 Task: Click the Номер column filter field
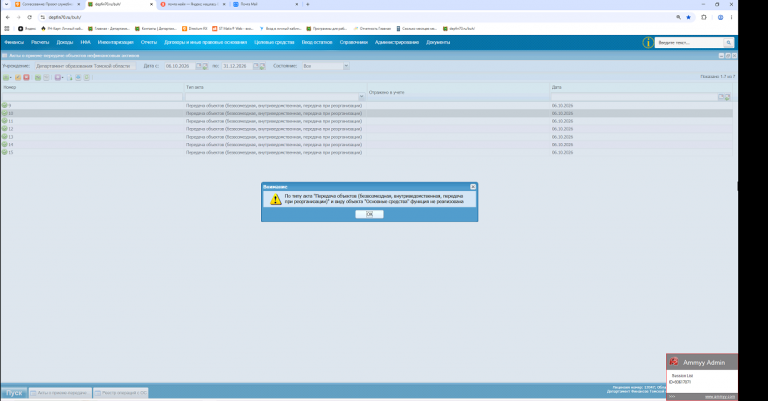tap(92, 97)
